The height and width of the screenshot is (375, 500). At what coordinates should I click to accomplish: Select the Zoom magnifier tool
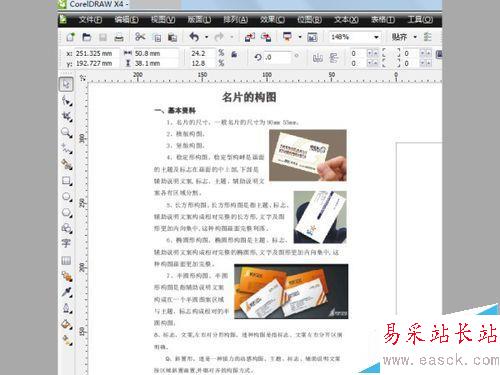[x=66, y=133]
